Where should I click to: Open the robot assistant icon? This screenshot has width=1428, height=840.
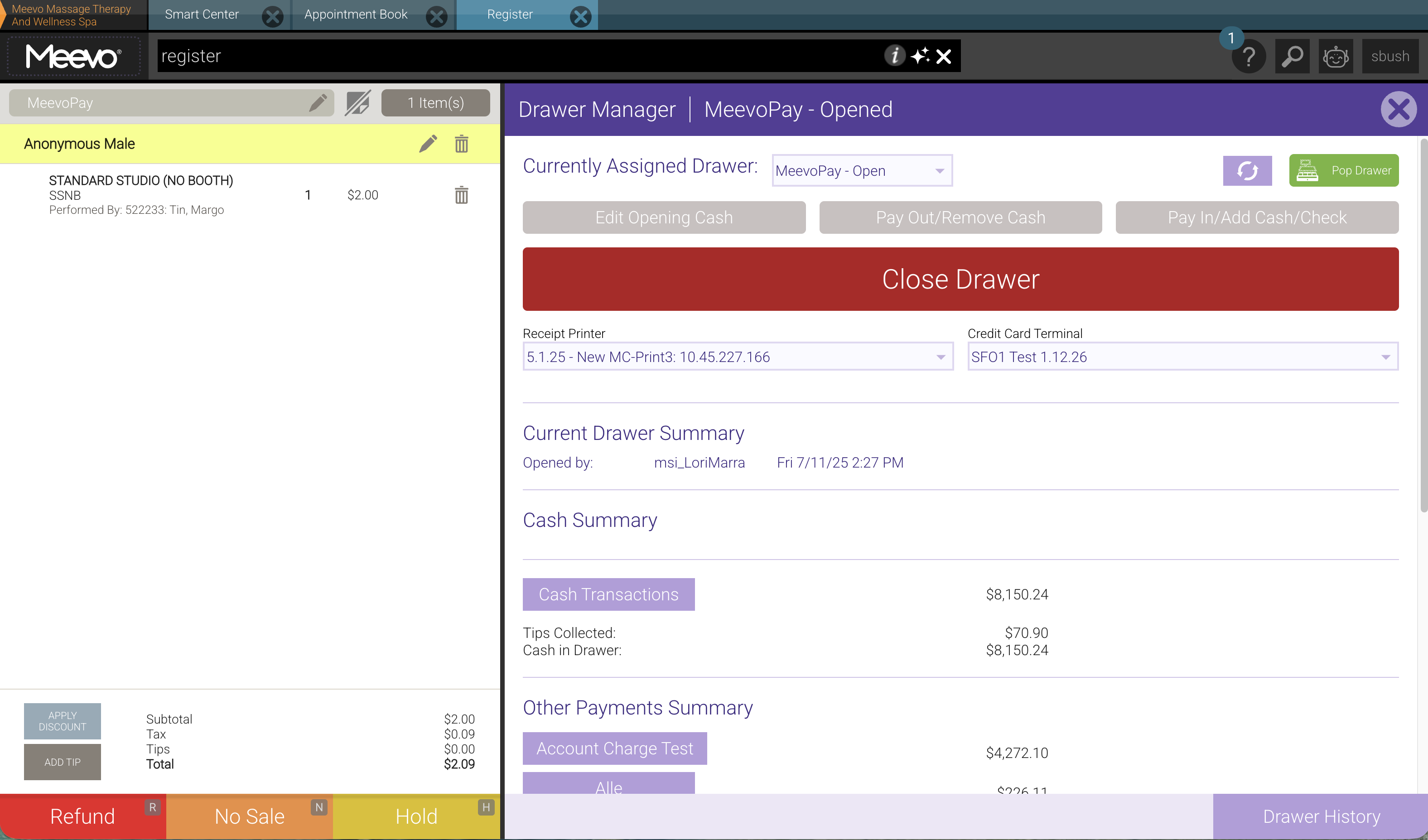(1336, 56)
